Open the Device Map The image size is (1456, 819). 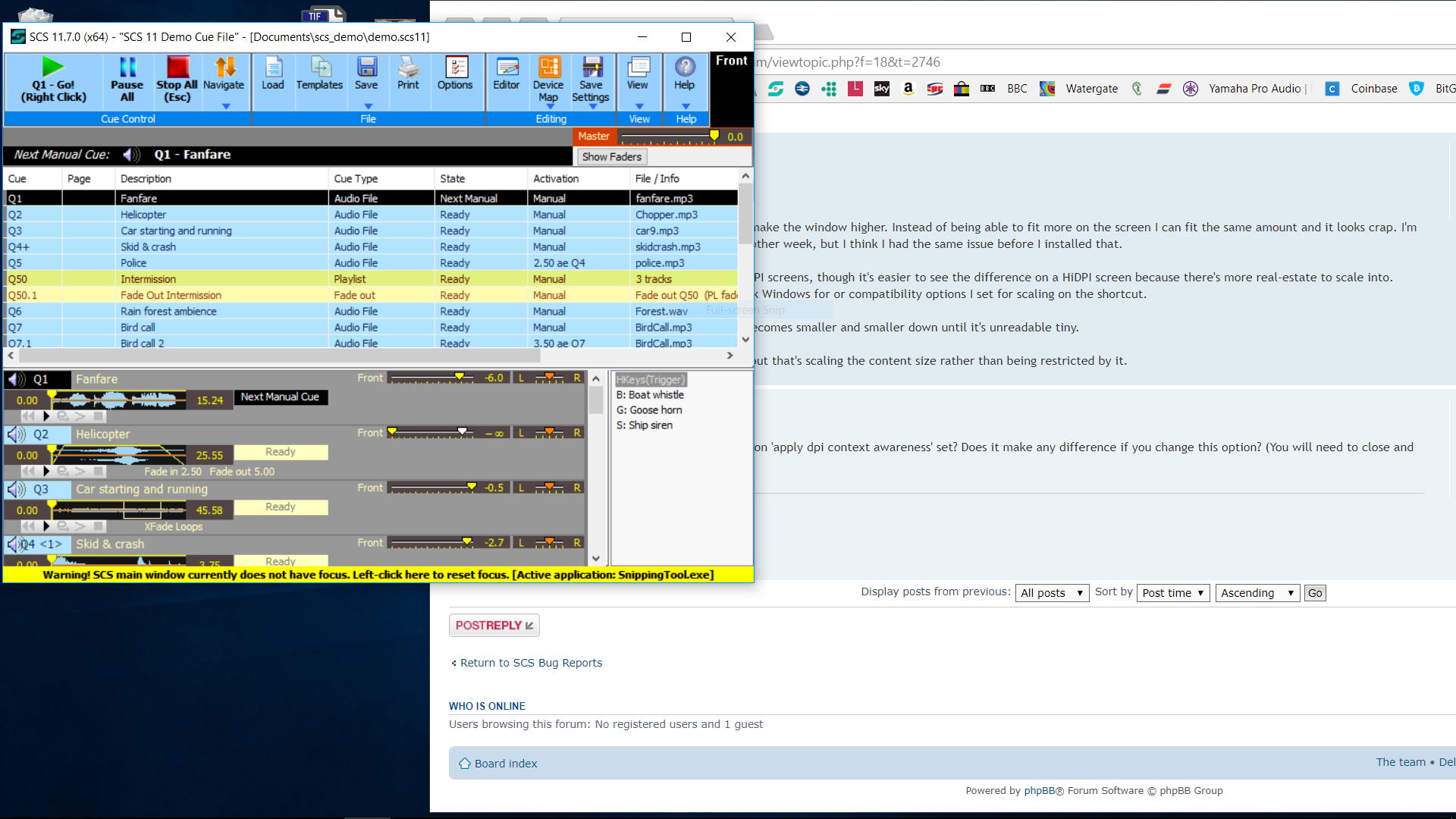click(x=548, y=68)
